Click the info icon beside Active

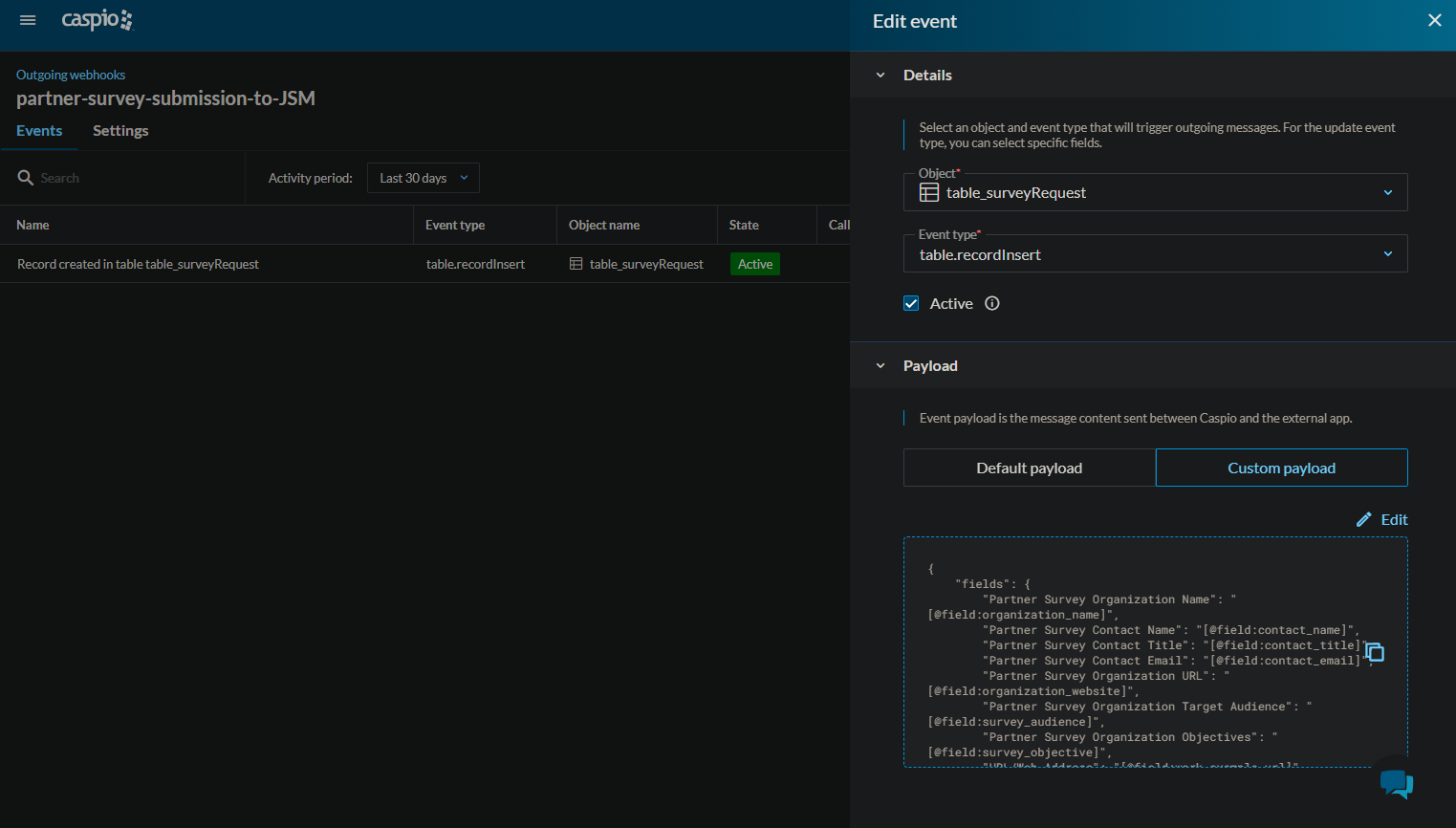992,303
